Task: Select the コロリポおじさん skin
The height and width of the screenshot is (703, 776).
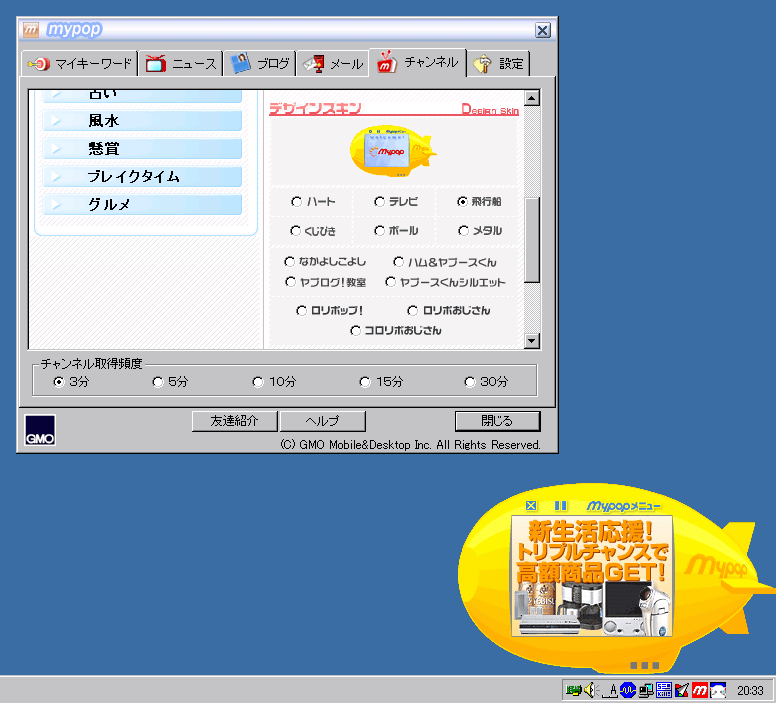Action: [355, 330]
